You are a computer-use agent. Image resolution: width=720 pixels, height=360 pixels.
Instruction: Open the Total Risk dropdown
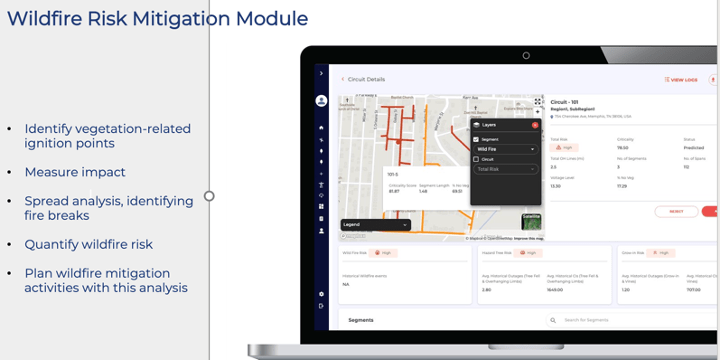[506, 169]
